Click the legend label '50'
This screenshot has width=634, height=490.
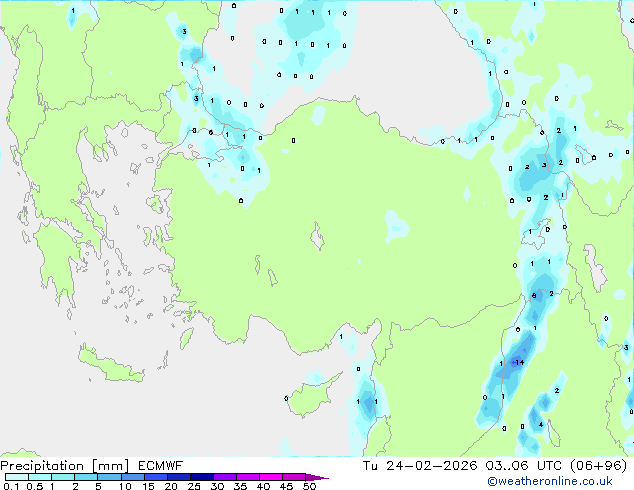point(309,486)
